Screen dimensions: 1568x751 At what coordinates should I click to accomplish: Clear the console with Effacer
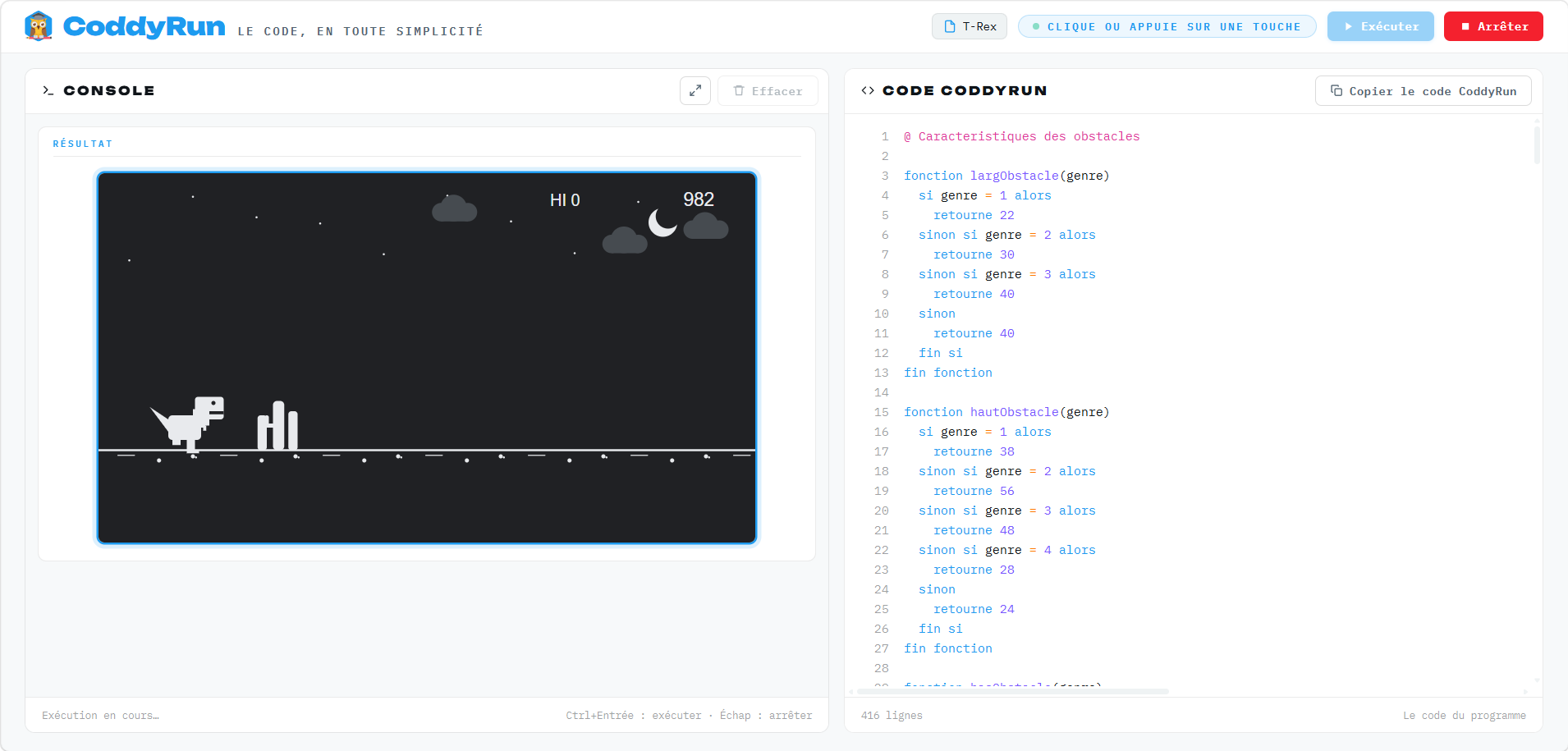tap(768, 91)
